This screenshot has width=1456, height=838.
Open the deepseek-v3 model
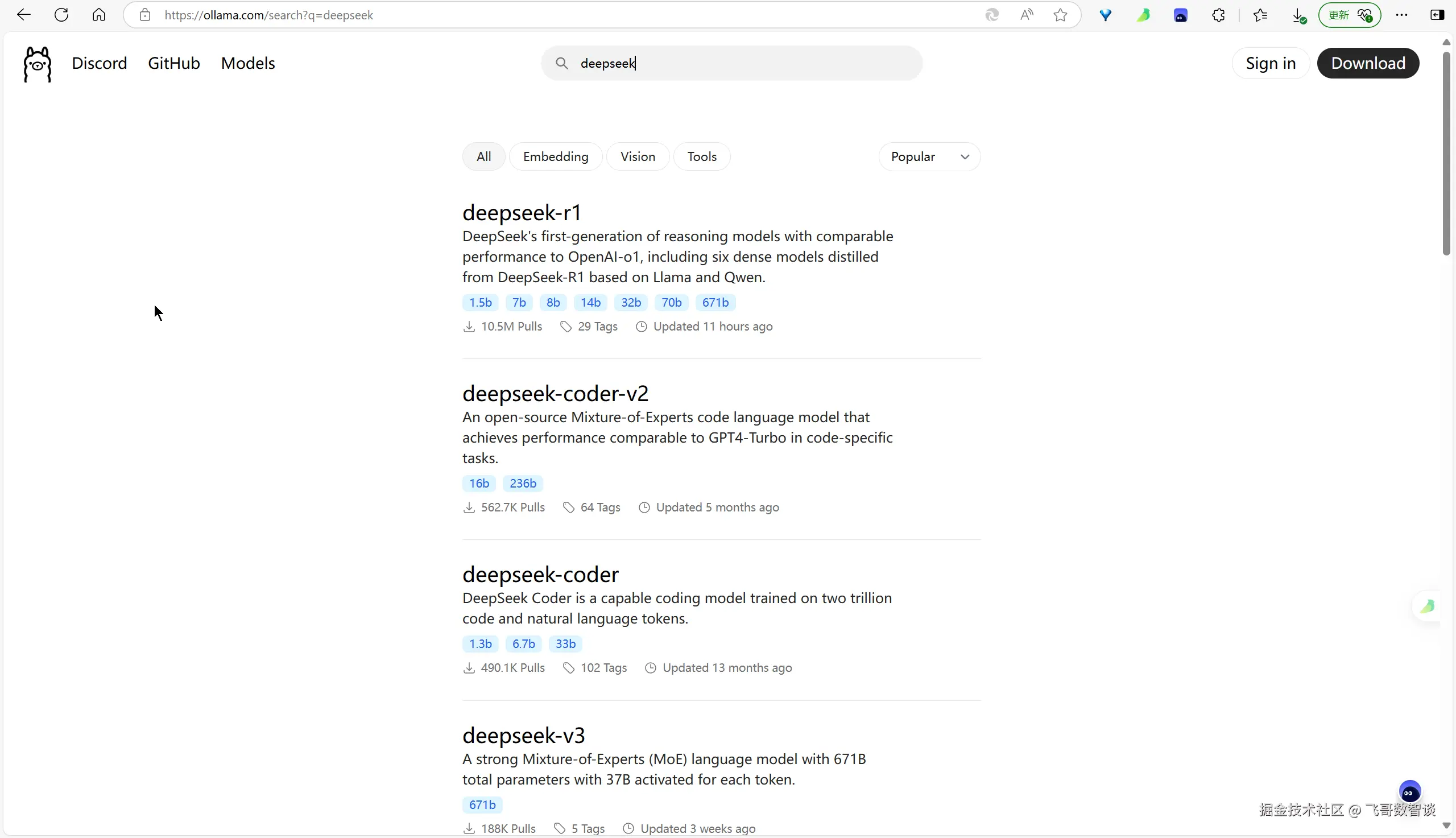point(523,735)
